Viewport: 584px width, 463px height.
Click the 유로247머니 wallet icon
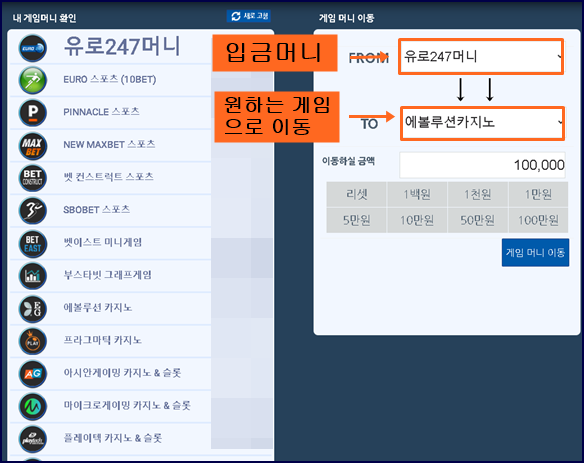33,48
